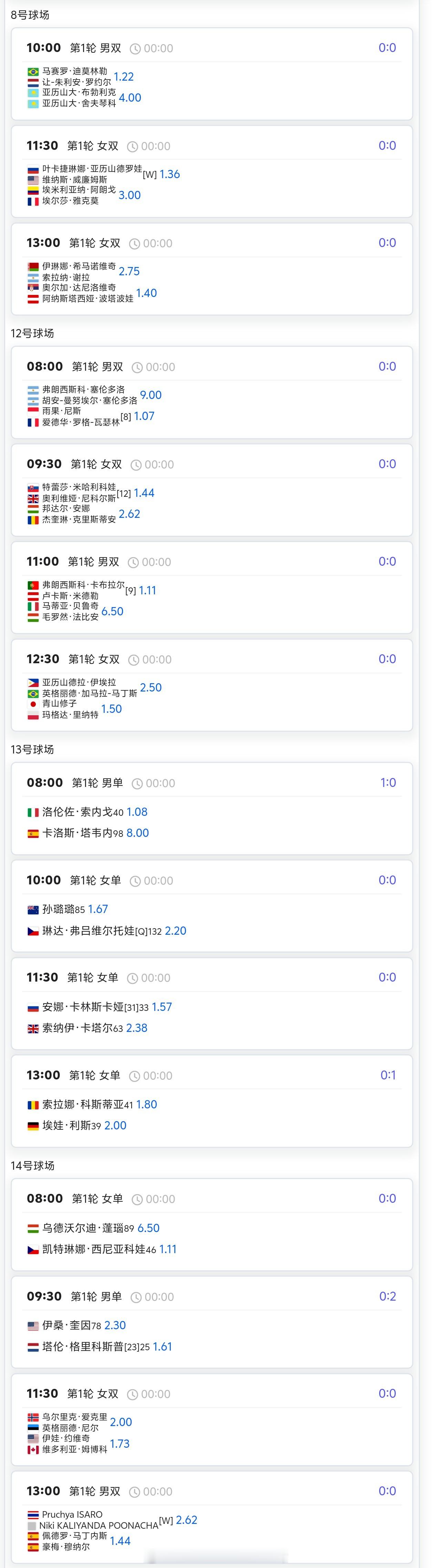The image size is (434, 1568).
Task: Click the clock icon in 8号球场 10:00 match
Action: (x=135, y=49)
